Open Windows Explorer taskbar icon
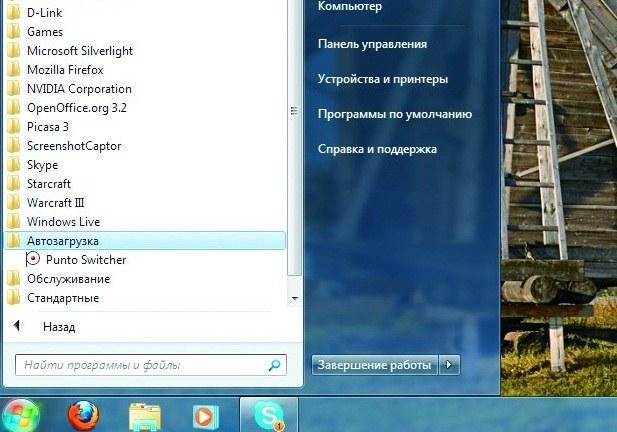This screenshot has height=432, width=617. click(x=145, y=415)
